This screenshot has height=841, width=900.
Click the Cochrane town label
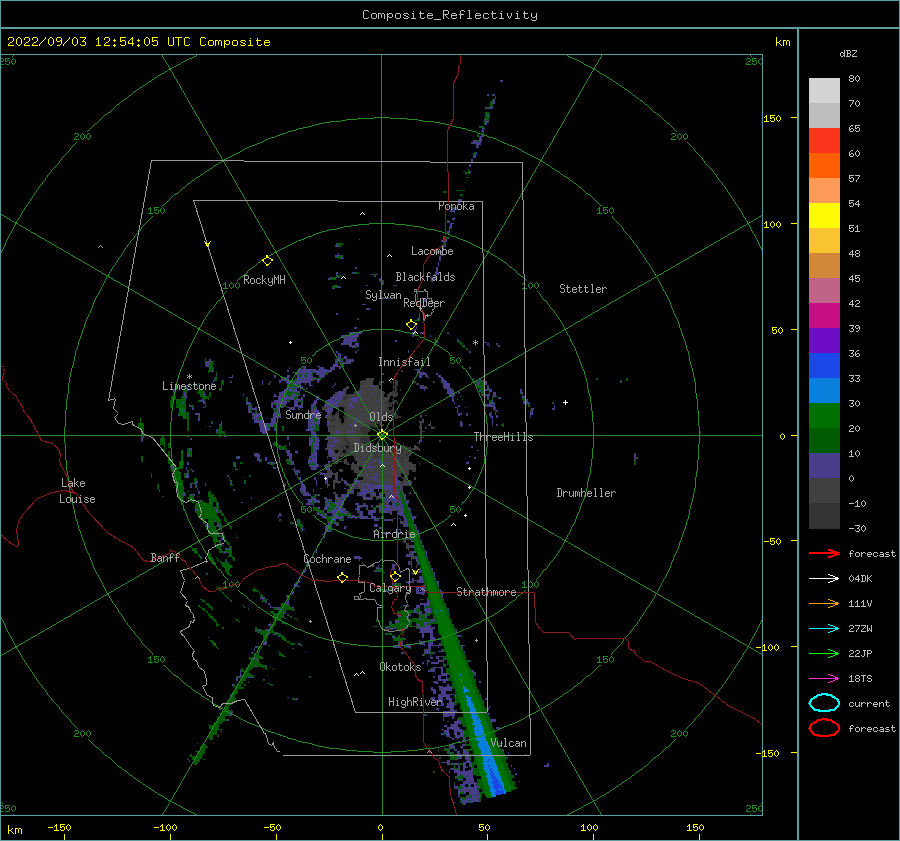tap(327, 559)
